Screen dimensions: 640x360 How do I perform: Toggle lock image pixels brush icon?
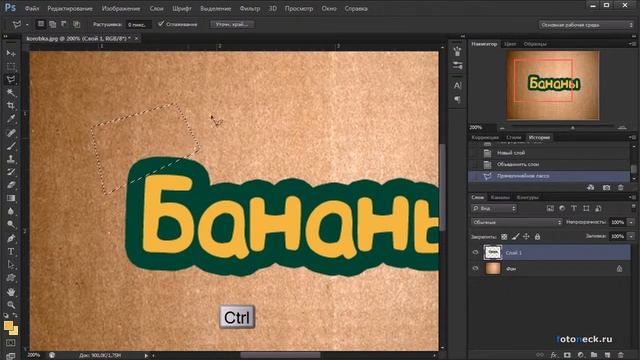pyautogui.click(x=516, y=236)
